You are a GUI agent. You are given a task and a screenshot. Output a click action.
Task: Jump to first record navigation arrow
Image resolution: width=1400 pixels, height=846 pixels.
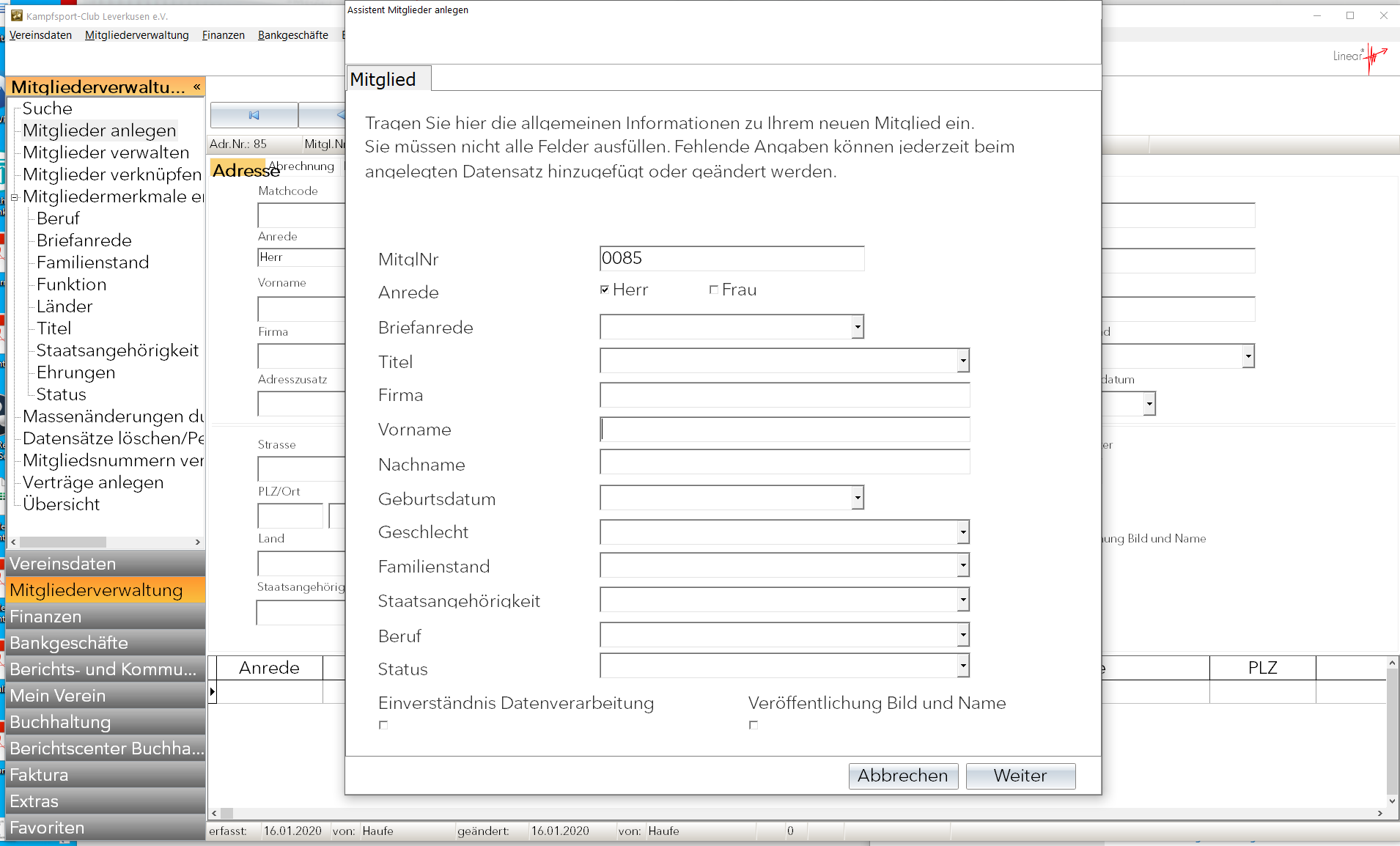[x=254, y=115]
